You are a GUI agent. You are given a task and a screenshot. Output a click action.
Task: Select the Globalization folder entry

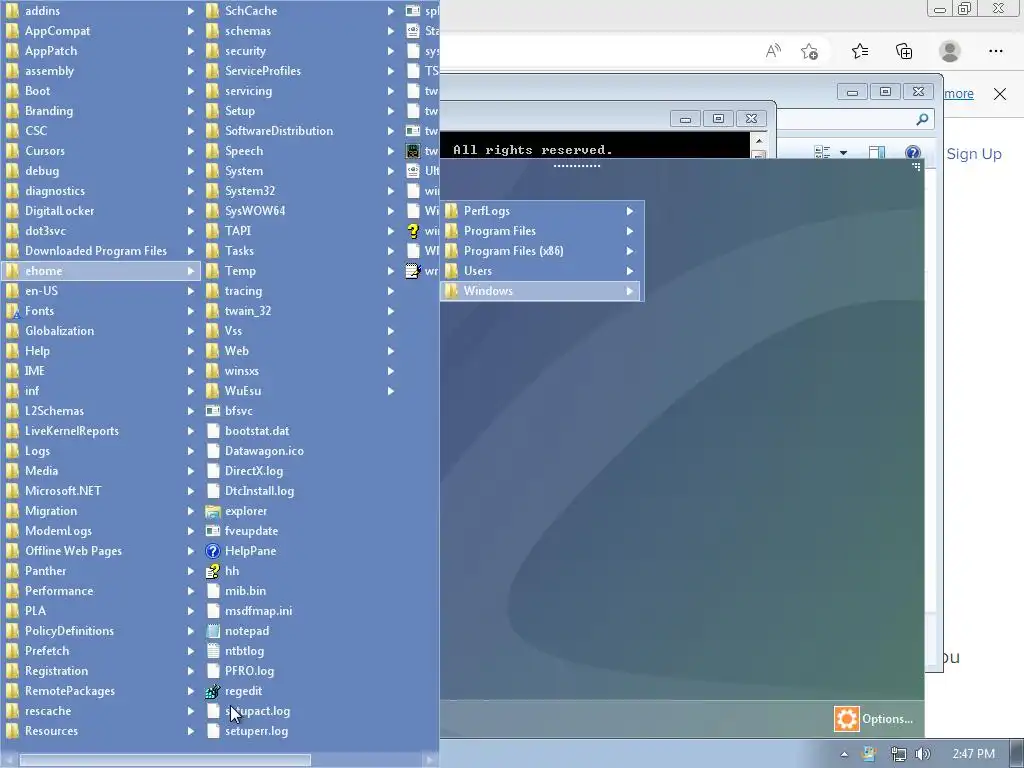coord(59,331)
